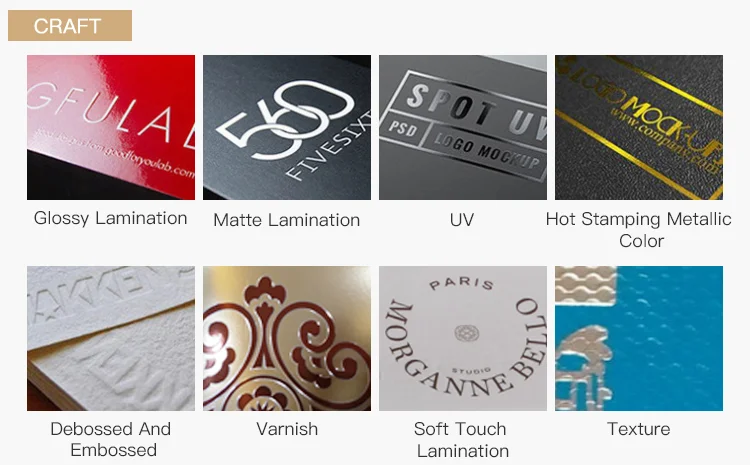This screenshot has width=750, height=465.
Task: View the Morganne Bello Soft Touch sample
Action: click(463, 338)
